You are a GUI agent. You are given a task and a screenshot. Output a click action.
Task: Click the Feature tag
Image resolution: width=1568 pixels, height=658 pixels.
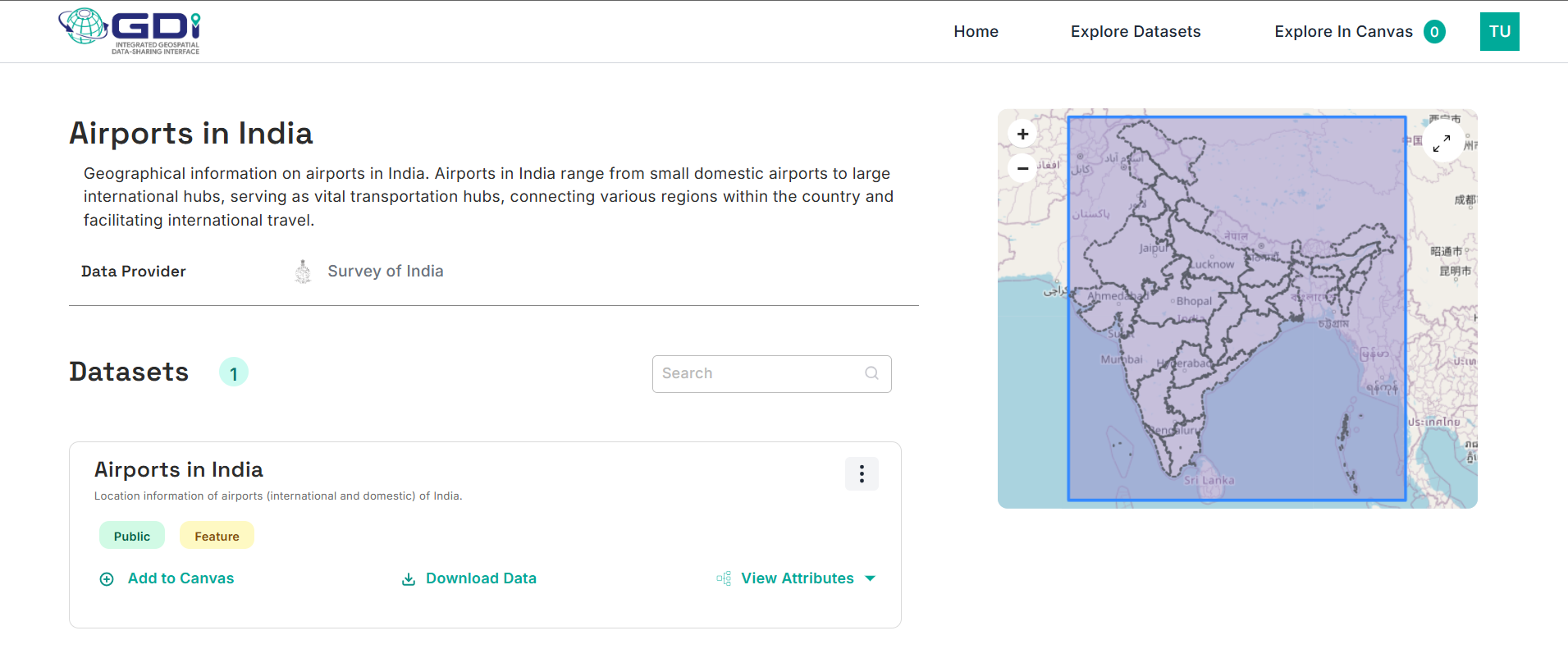(x=217, y=536)
